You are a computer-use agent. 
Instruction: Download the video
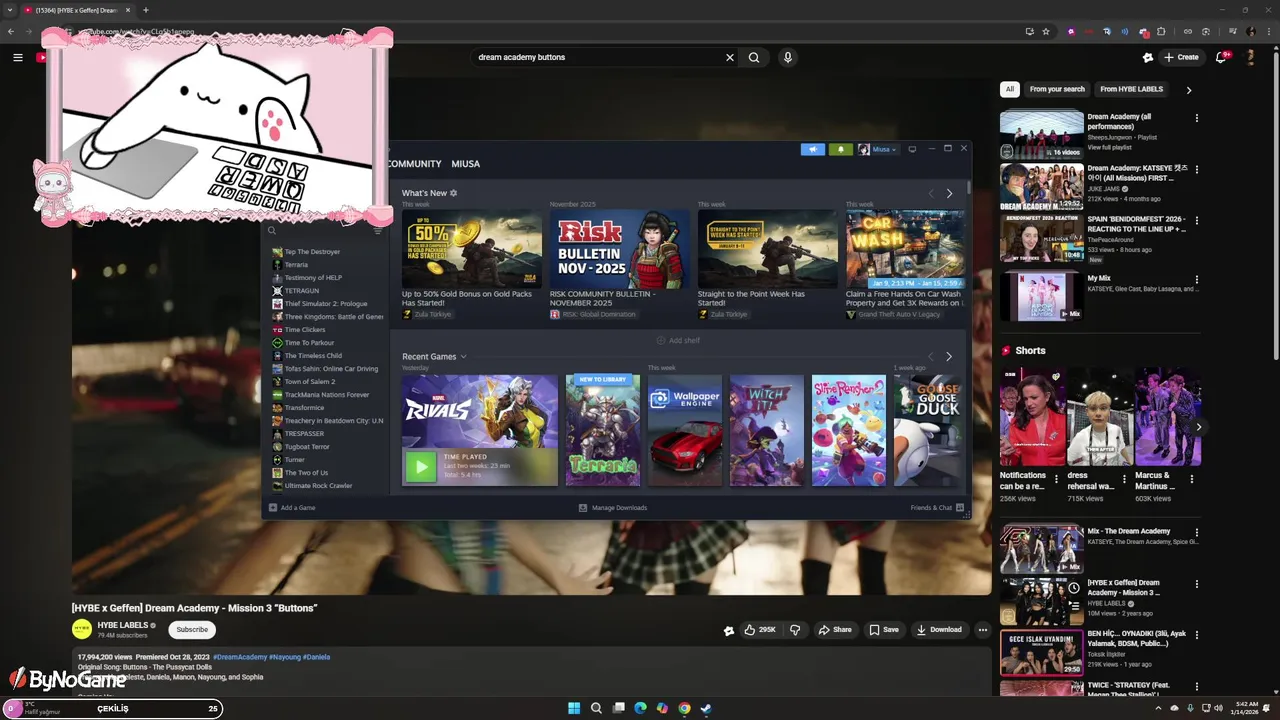coord(939,630)
